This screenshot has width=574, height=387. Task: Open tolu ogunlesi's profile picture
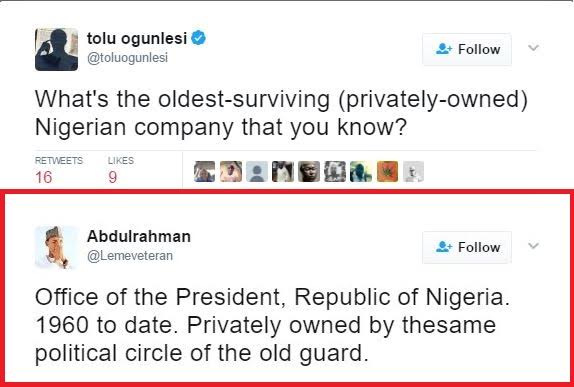click(x=56, y=49)
